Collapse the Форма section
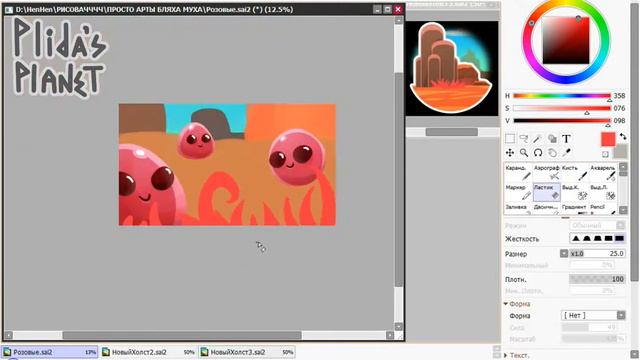This screenshot has width=640, height=360. (x=506, y=304)
